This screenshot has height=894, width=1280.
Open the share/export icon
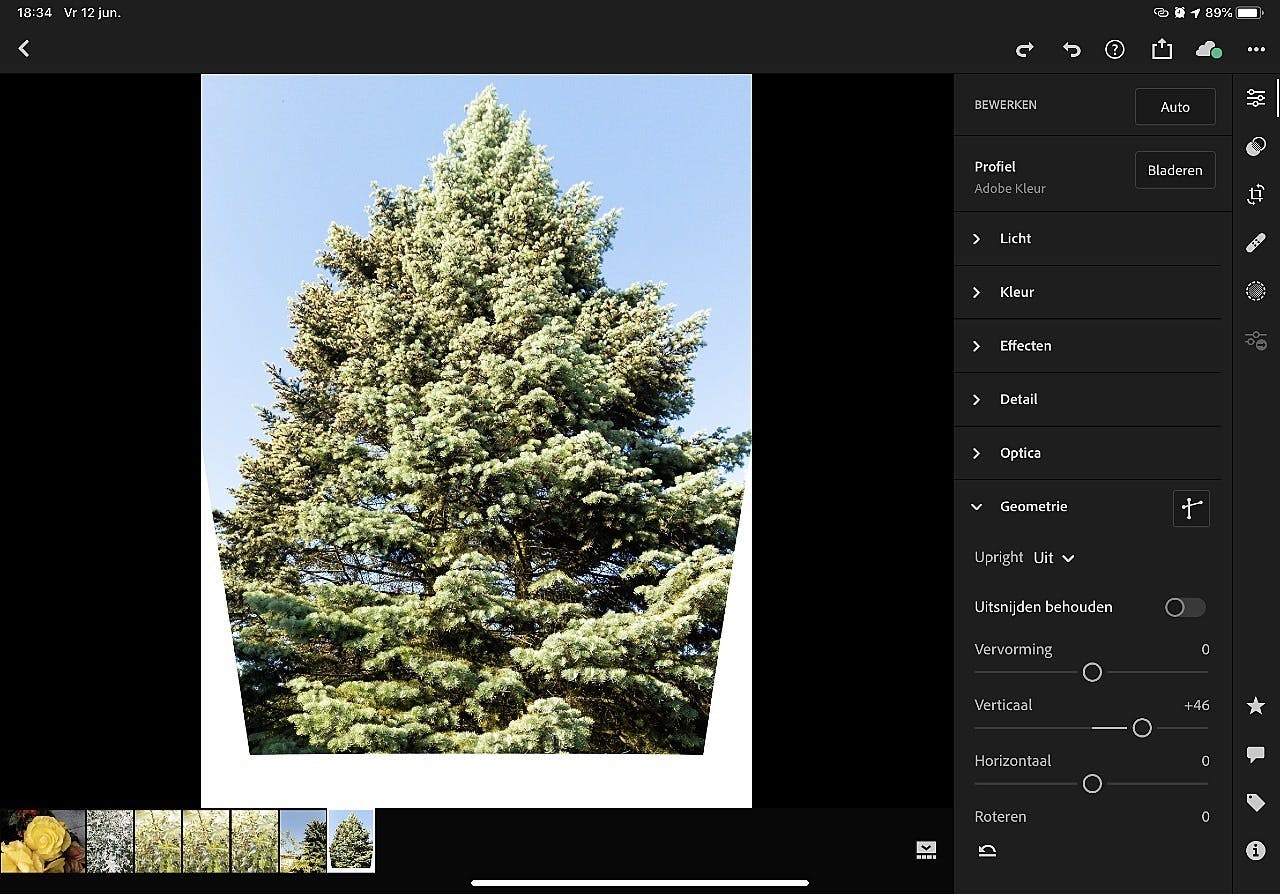point(1161,48)
